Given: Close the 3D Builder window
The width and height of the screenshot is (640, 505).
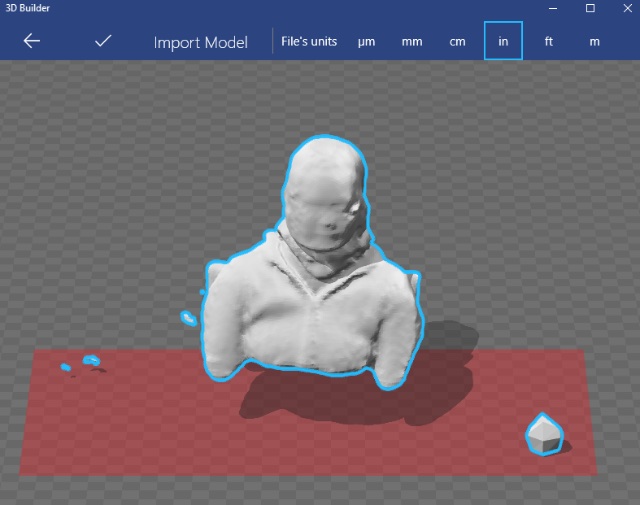Looking at the screenshot, I should [x=628, y=8].
